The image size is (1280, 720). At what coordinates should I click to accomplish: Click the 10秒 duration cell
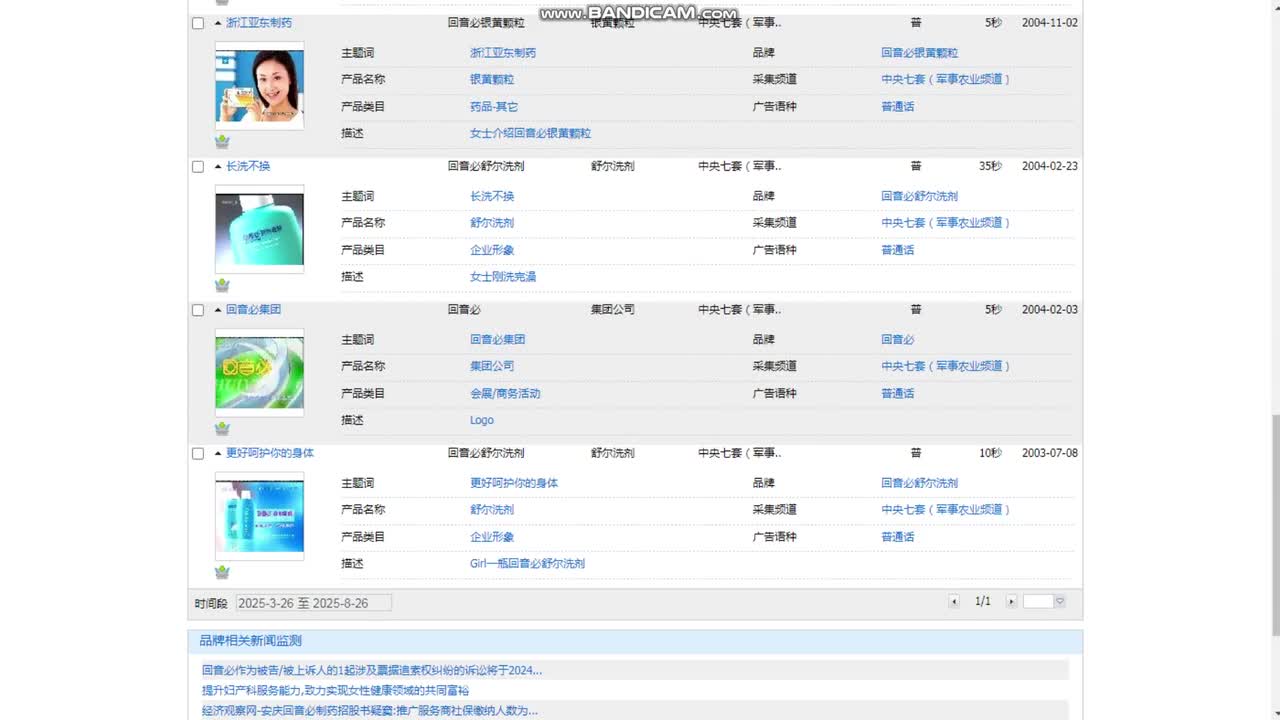[x=990, y=453]
